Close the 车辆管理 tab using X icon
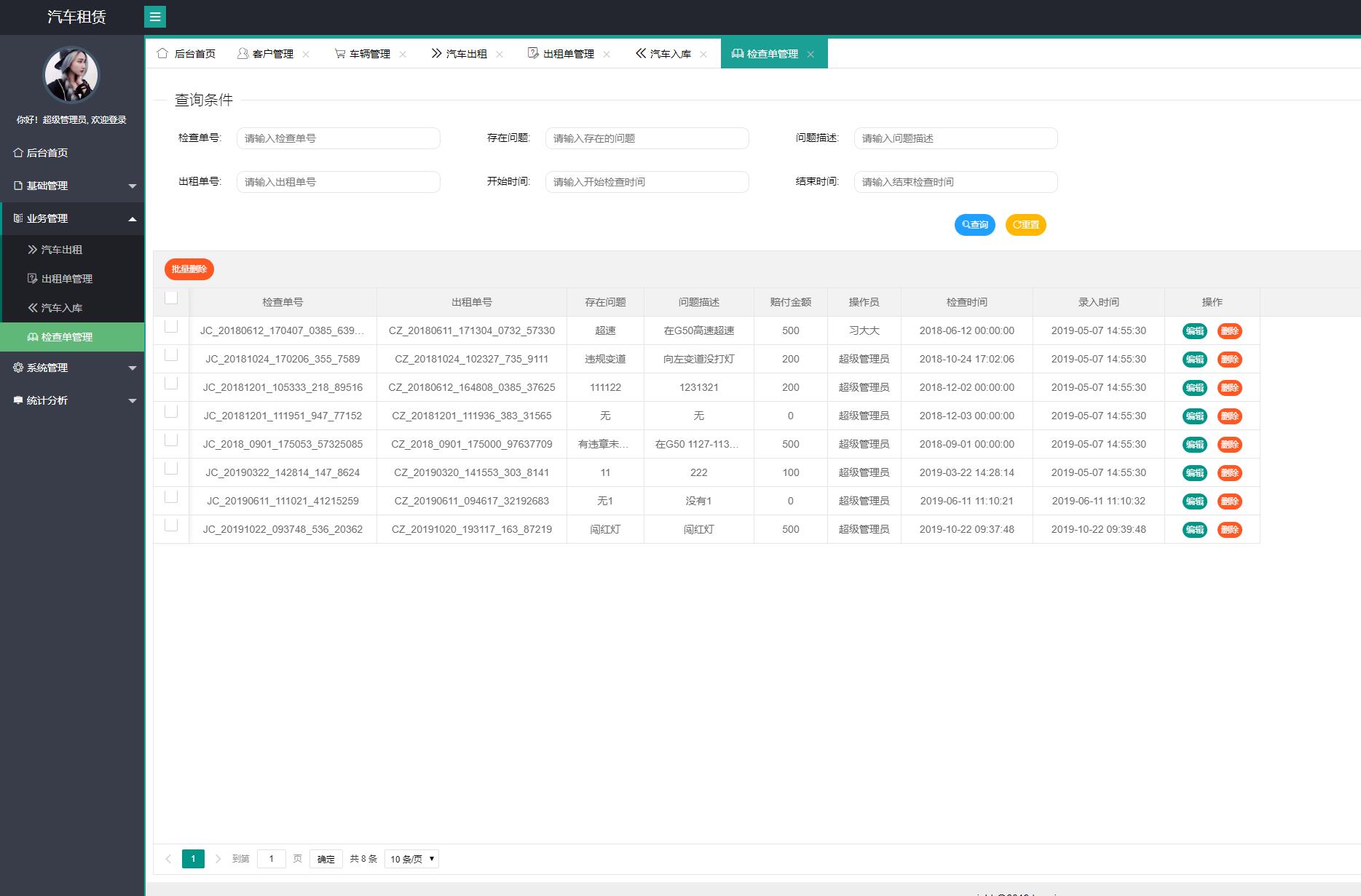Screen dimensions: 1361x896 pos(403,55)
